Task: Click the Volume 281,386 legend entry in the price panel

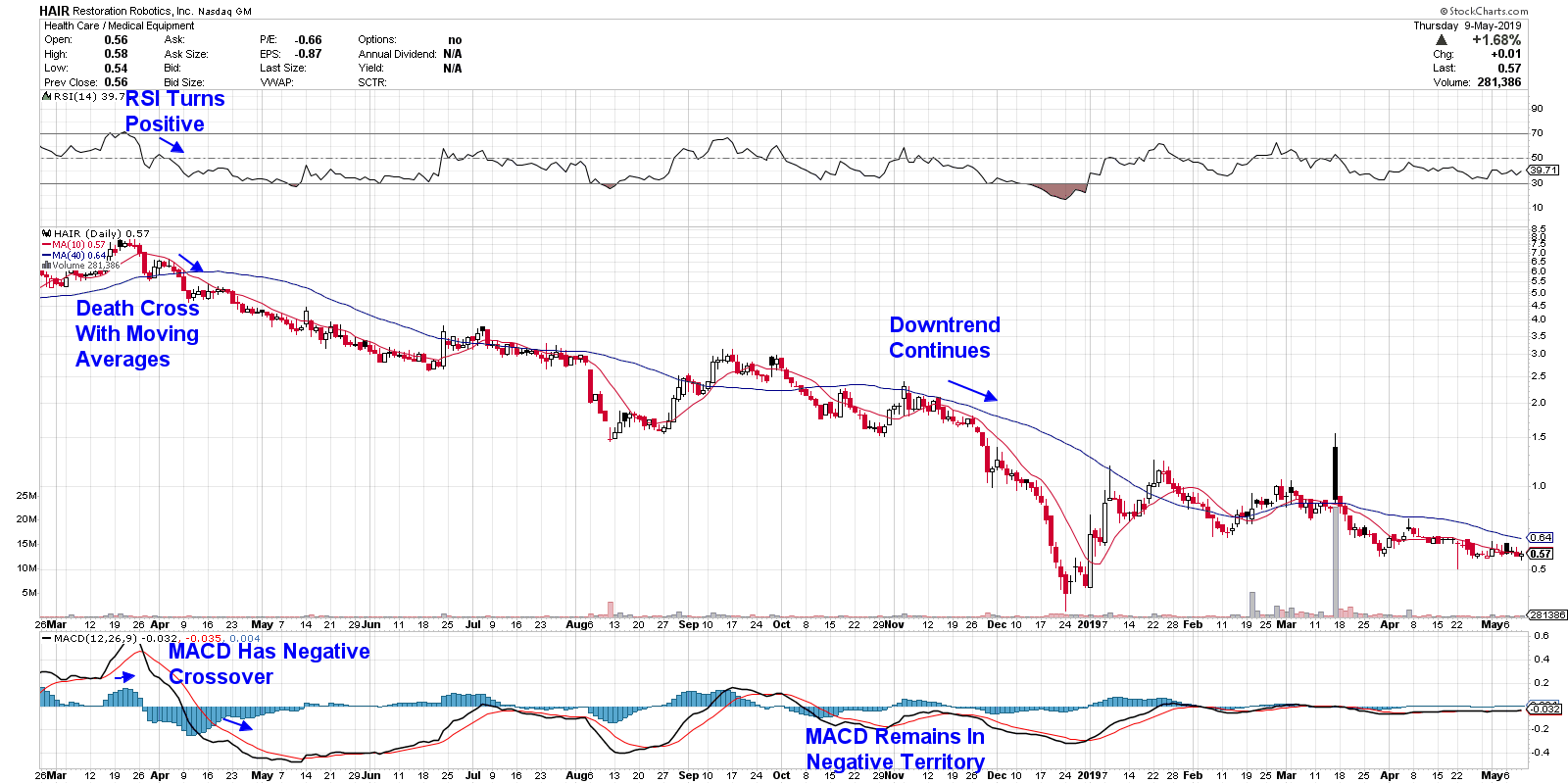Action: pos(86,265)
